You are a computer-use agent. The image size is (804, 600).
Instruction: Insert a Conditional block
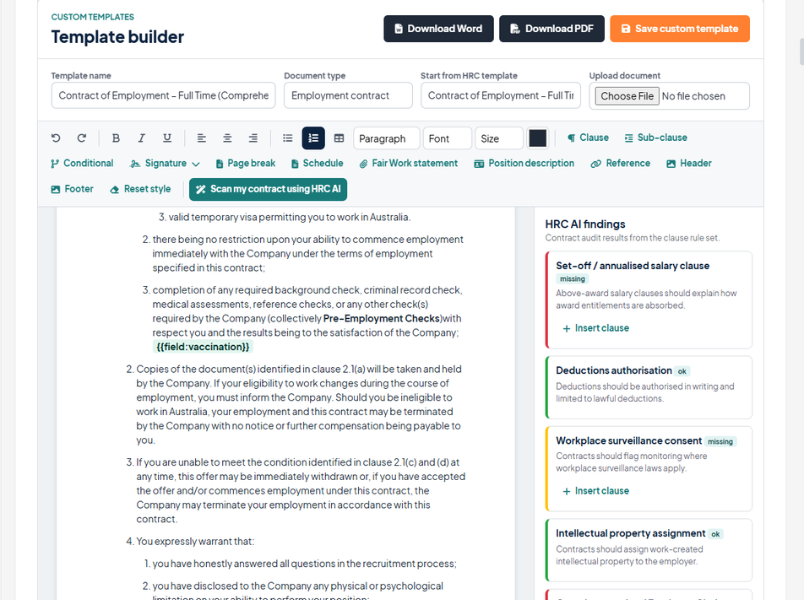[x=82, y=163]
